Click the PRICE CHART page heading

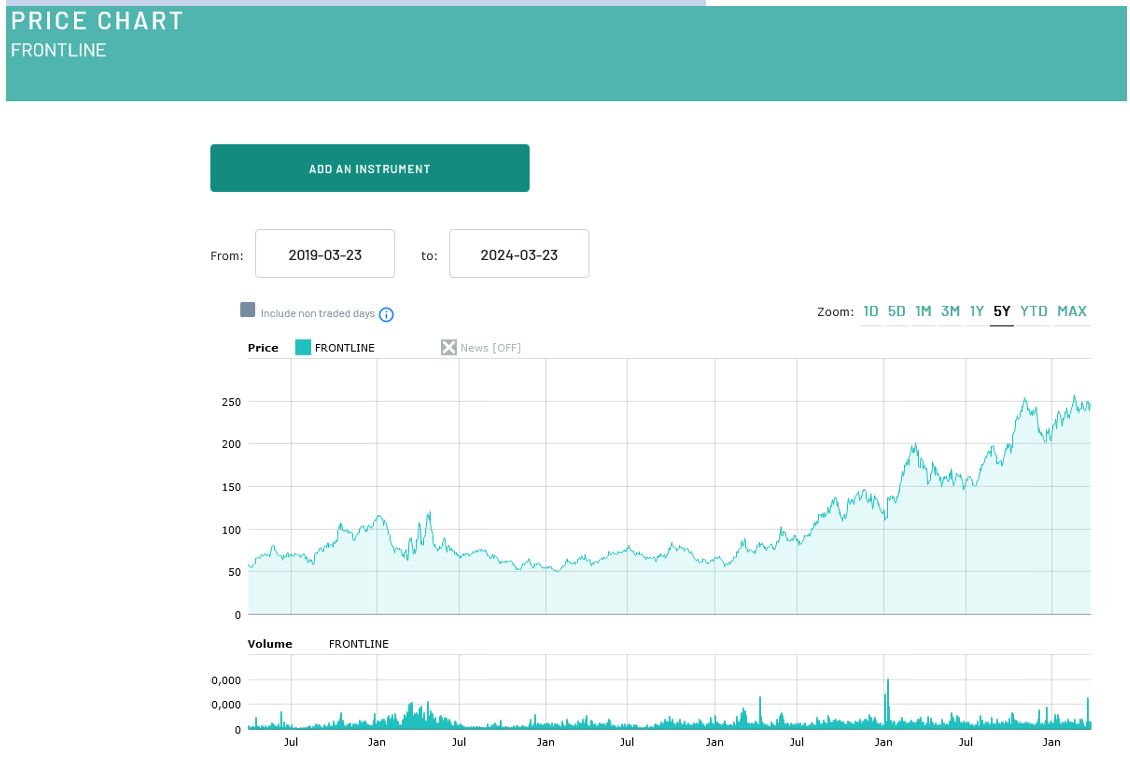pos(97,21)
